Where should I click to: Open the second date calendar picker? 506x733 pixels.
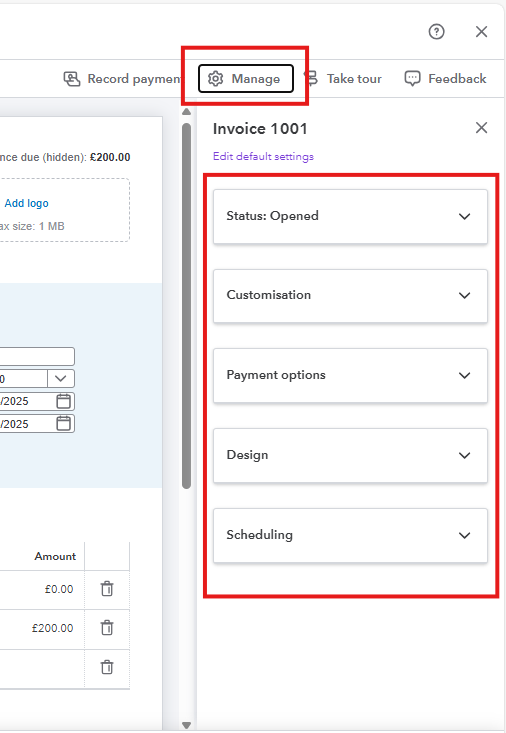64,424
